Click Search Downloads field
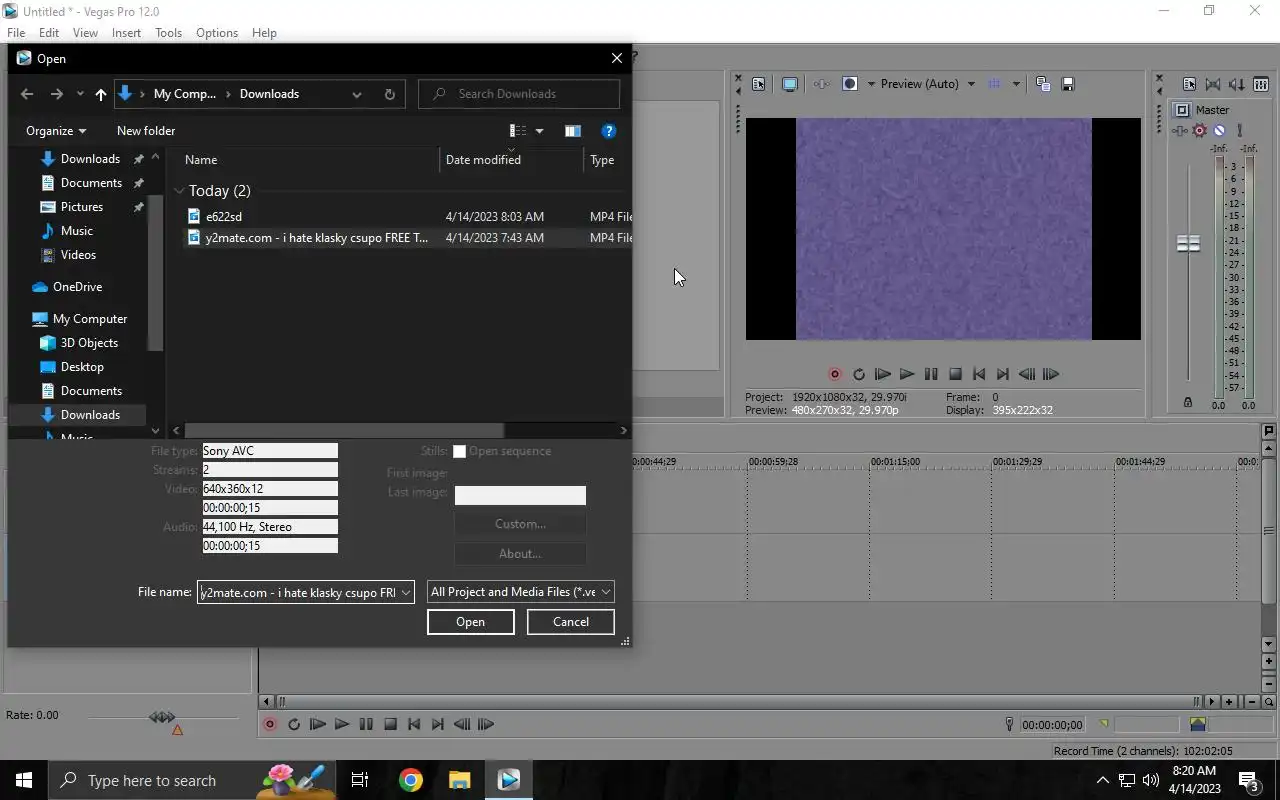The image size is (1280, 800). tap(519, 94)
